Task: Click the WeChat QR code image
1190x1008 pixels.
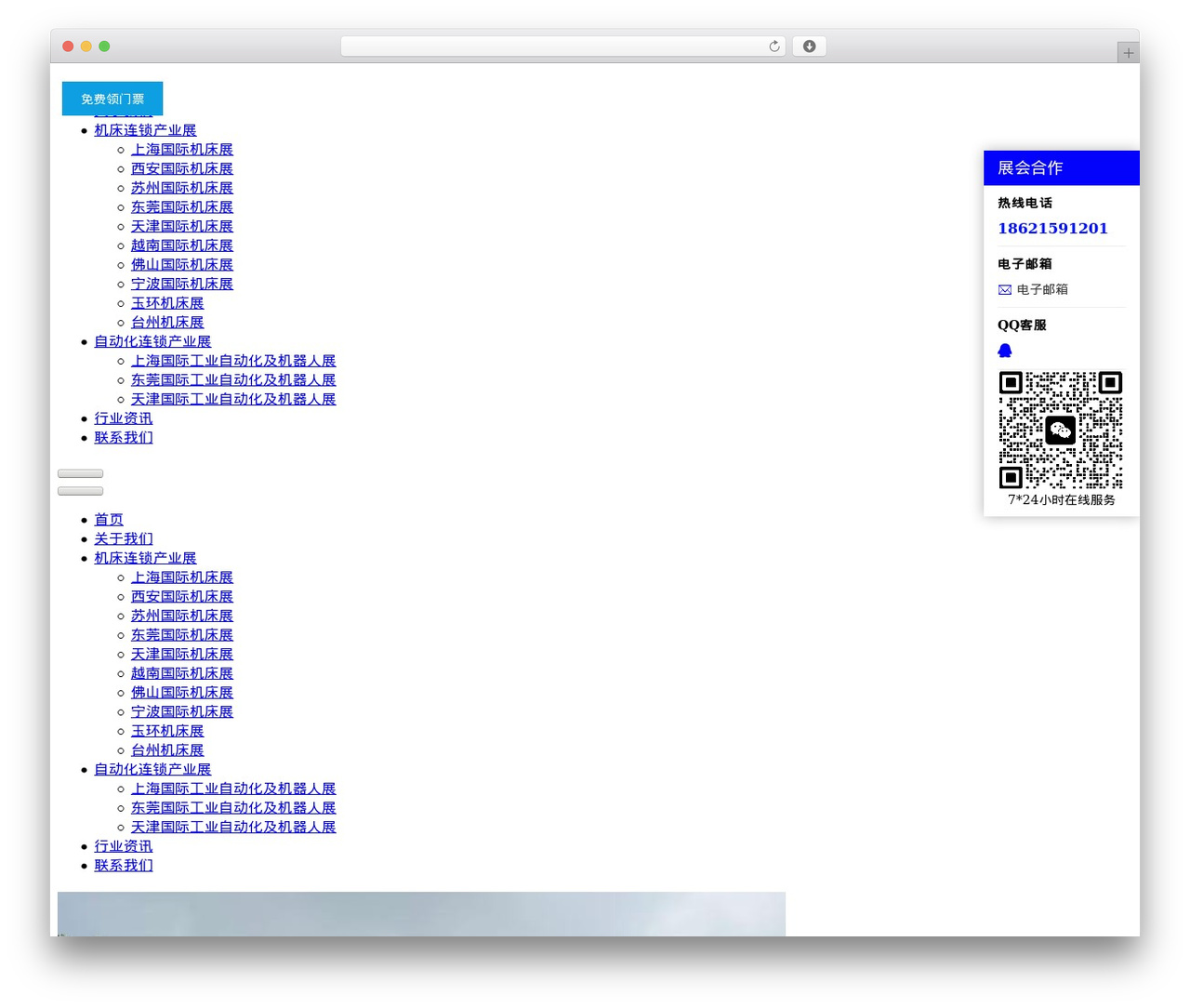Action: (x=1061, y=430)
